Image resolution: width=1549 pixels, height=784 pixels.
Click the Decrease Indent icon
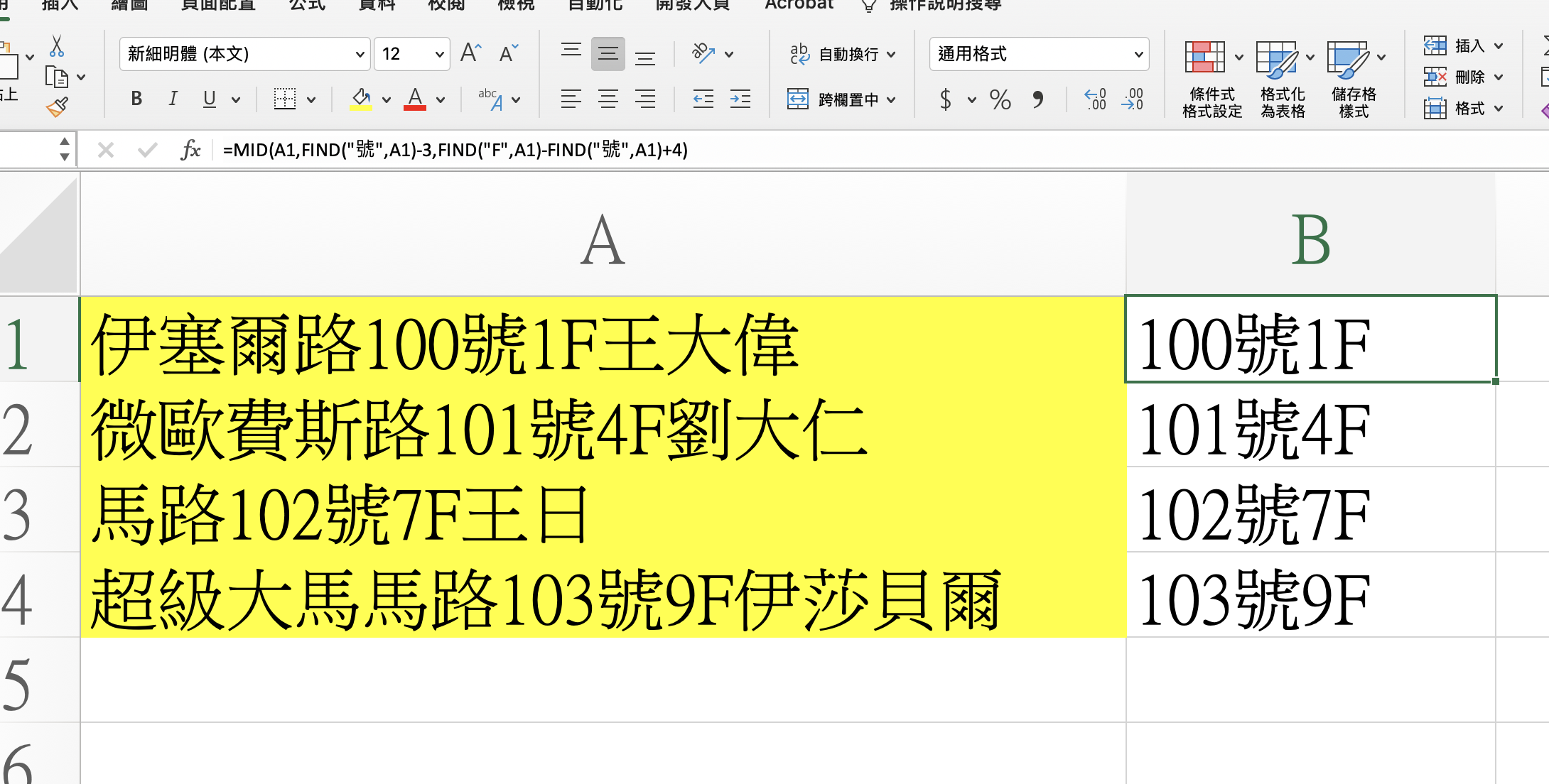coord(703,99)
